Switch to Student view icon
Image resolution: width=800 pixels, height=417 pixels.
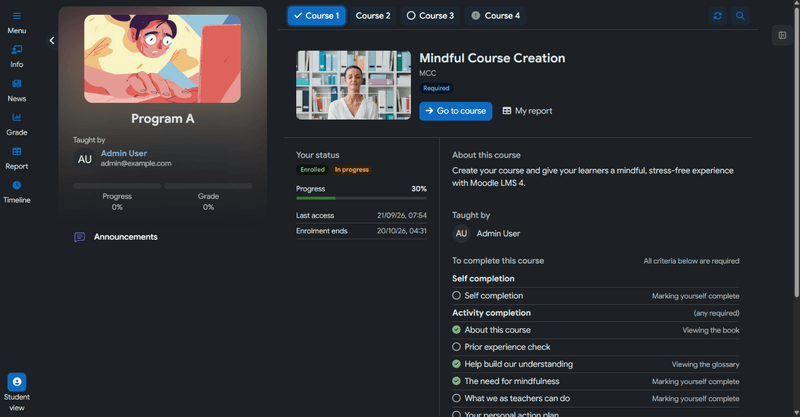click(x=17, y=382)
